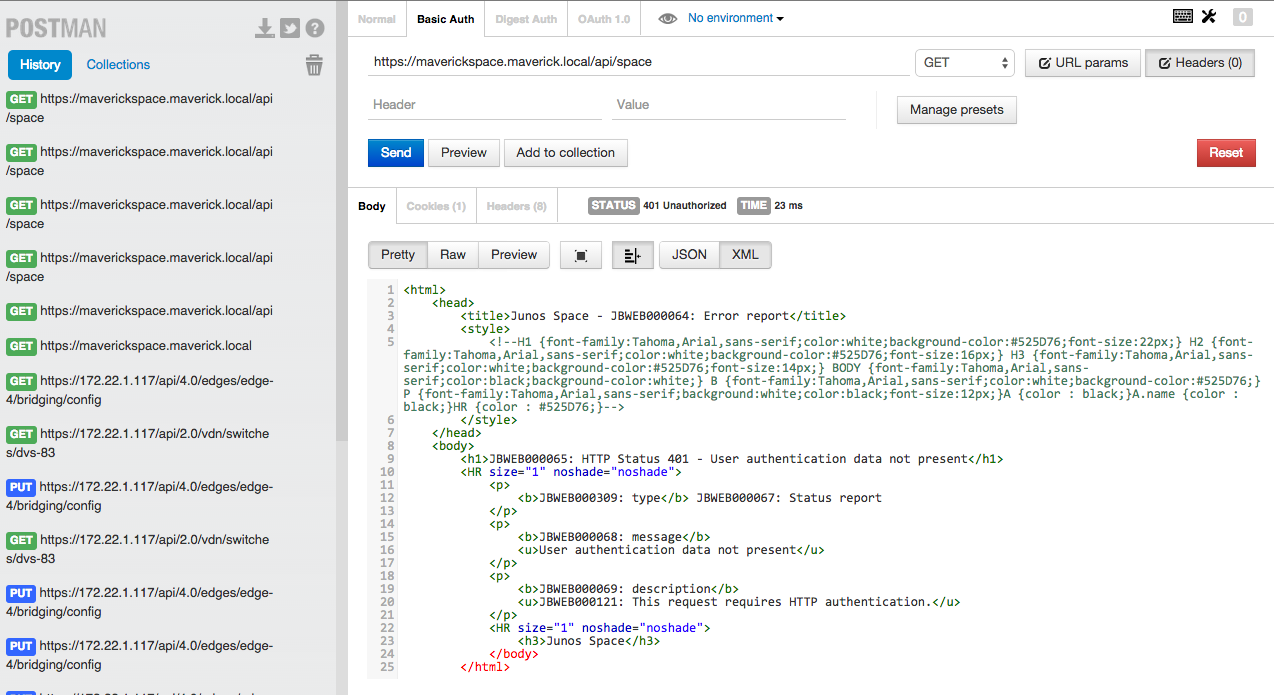Image resolution: width=1274 pixels, height=695 pixels.
Task: Click the sidebar history scrollbar
Action: click(341, 220)
